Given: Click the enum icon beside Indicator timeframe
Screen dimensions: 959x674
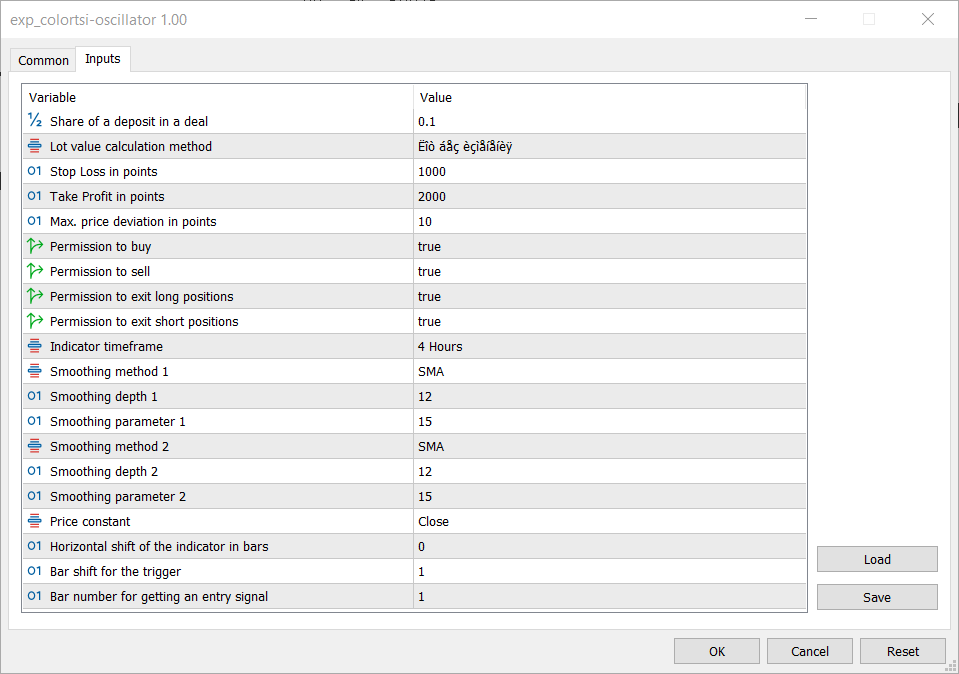Looking at the screenshot, I should click(x=35, y=346).
